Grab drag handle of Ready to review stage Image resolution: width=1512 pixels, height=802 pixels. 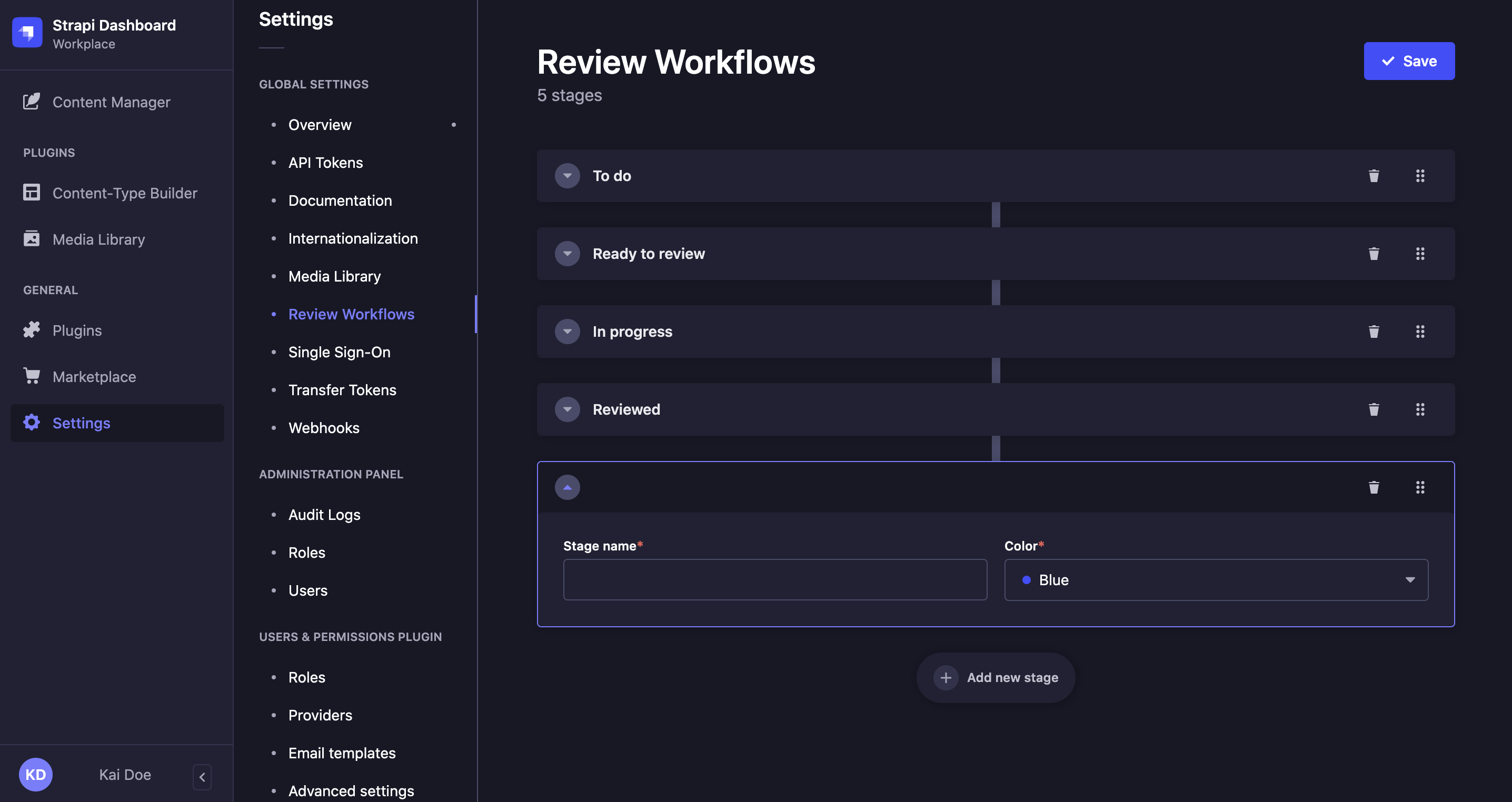[x=1420, y=254]
